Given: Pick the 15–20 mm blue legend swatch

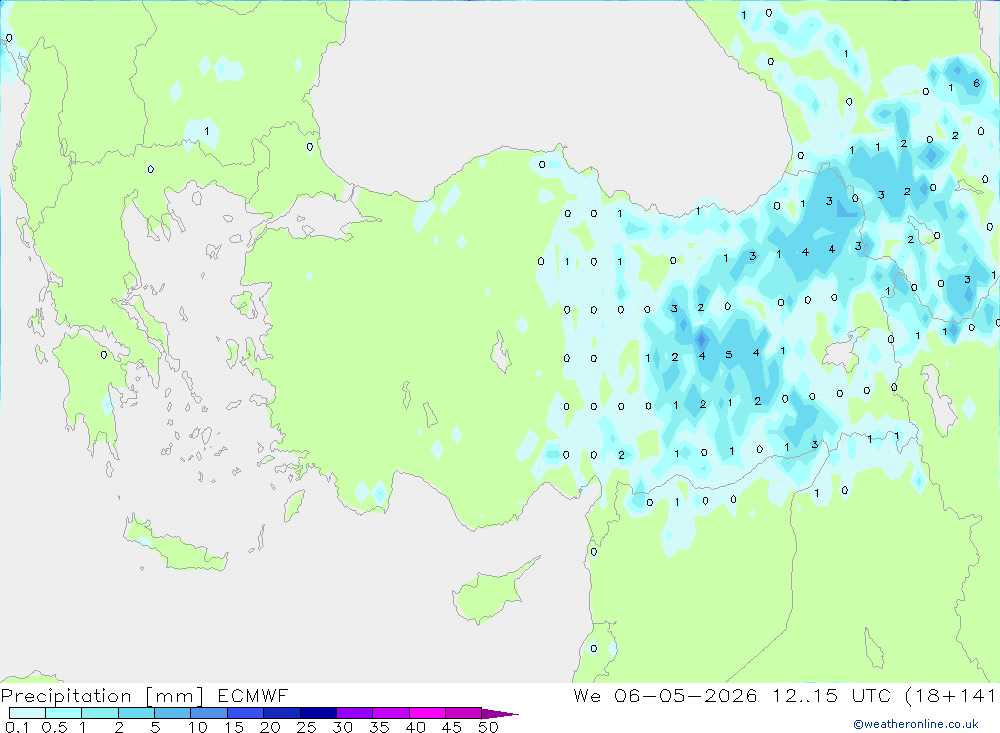Looking at the screenshot, I should point(246,713).
